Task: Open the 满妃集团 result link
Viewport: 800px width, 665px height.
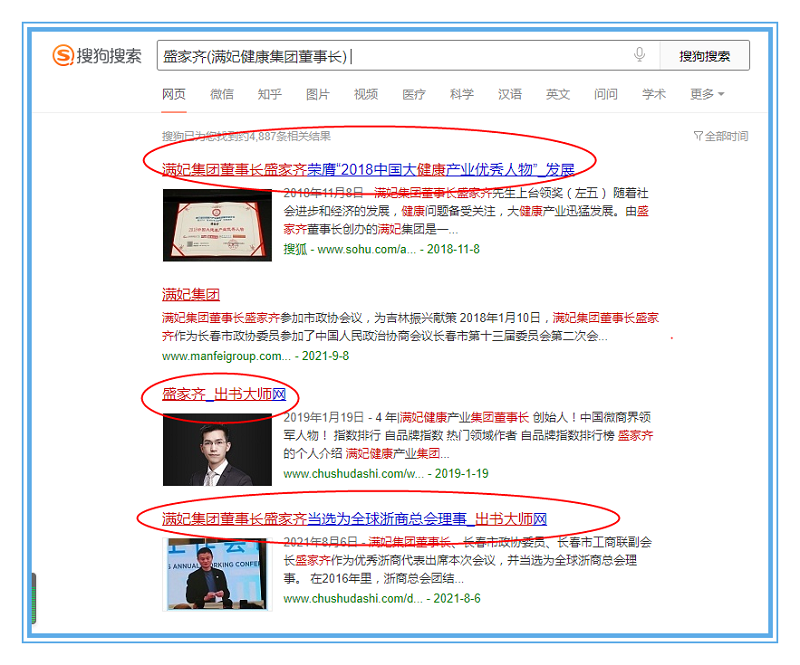Action: [x=191, y=294]
